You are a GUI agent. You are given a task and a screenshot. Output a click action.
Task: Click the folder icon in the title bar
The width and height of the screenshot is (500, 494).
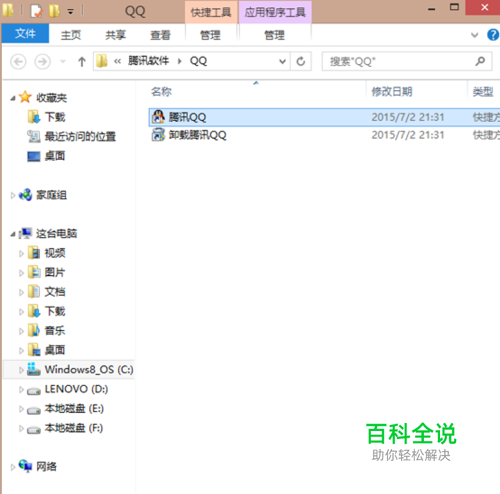8,10
